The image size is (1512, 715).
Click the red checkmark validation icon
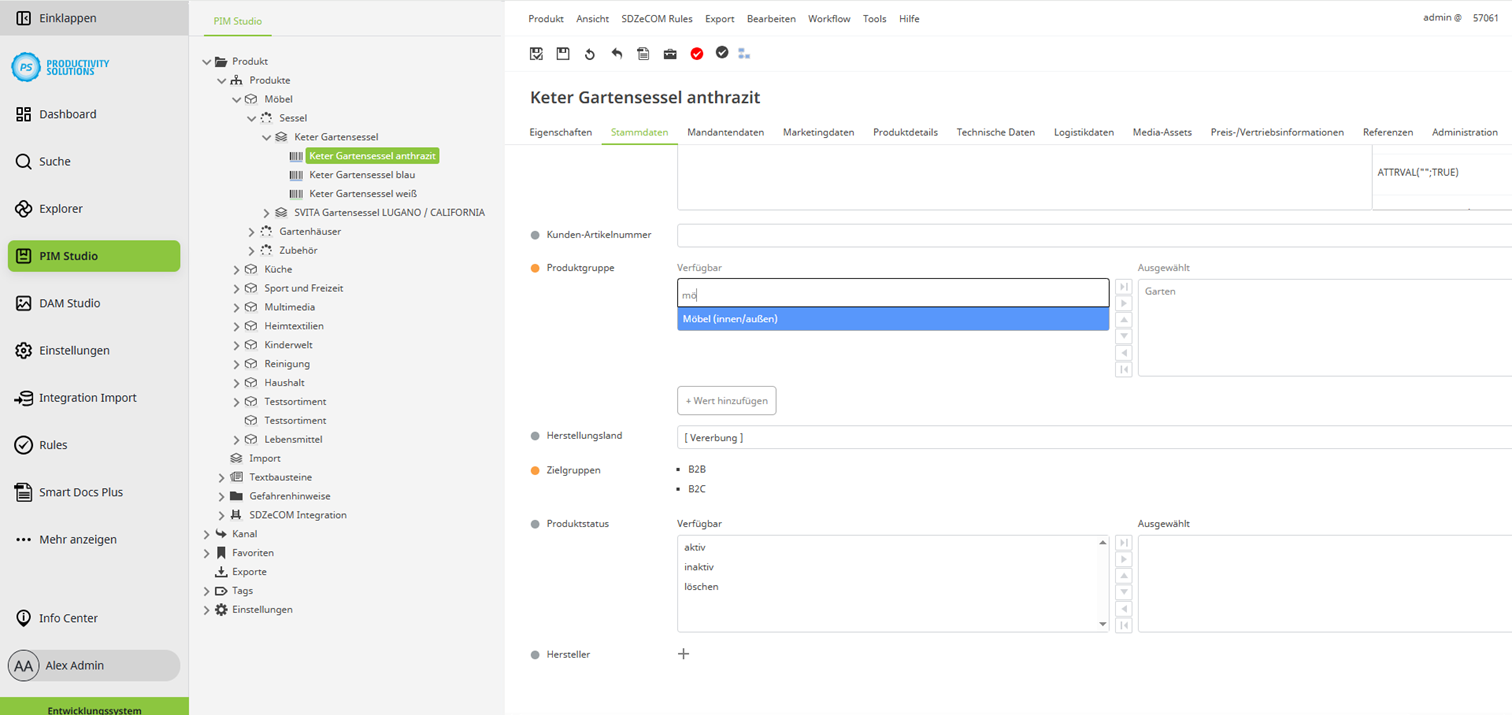tap(697, 54)
